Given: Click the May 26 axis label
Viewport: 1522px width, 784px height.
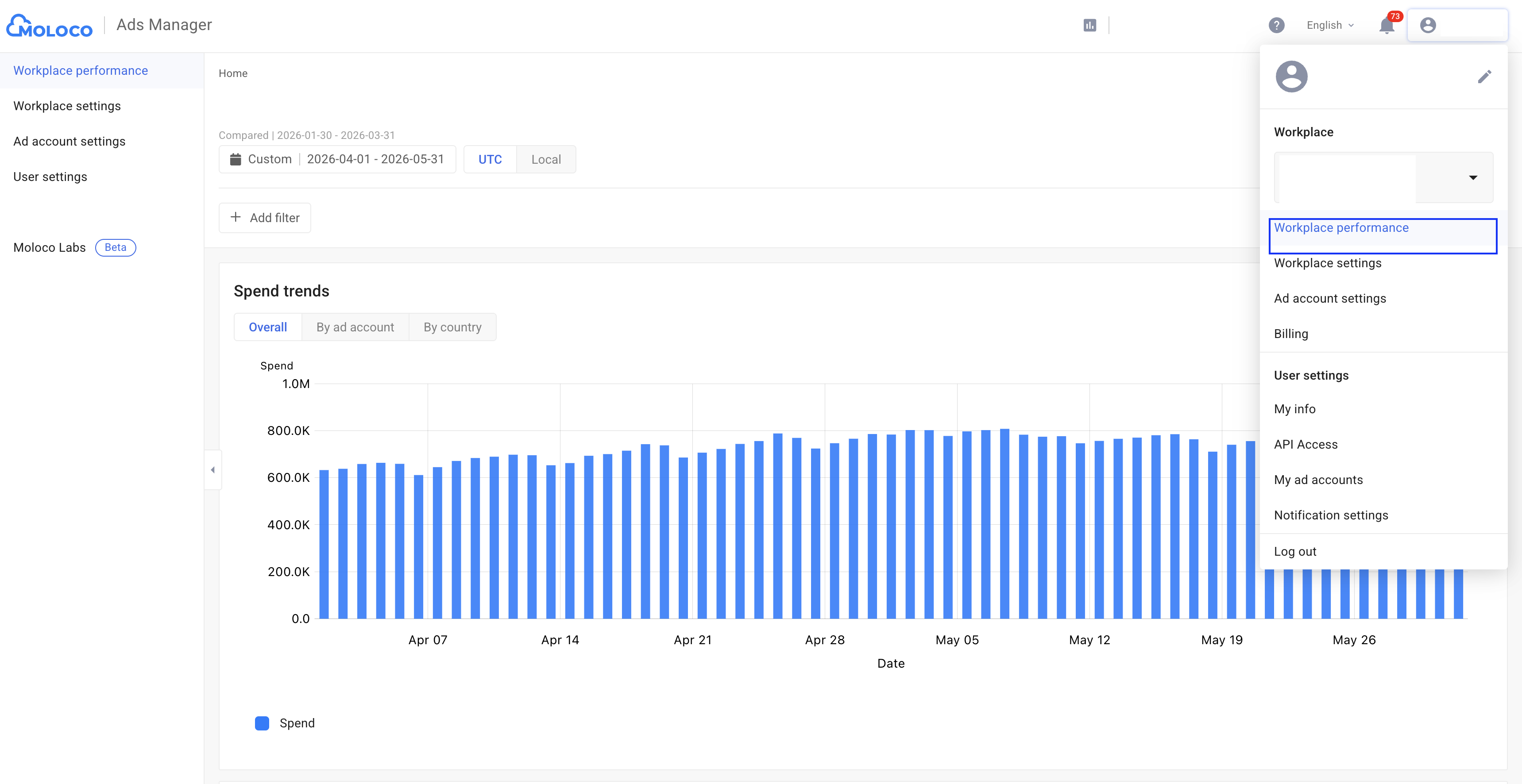Looking at the screenshot, I should [1354, 640].
